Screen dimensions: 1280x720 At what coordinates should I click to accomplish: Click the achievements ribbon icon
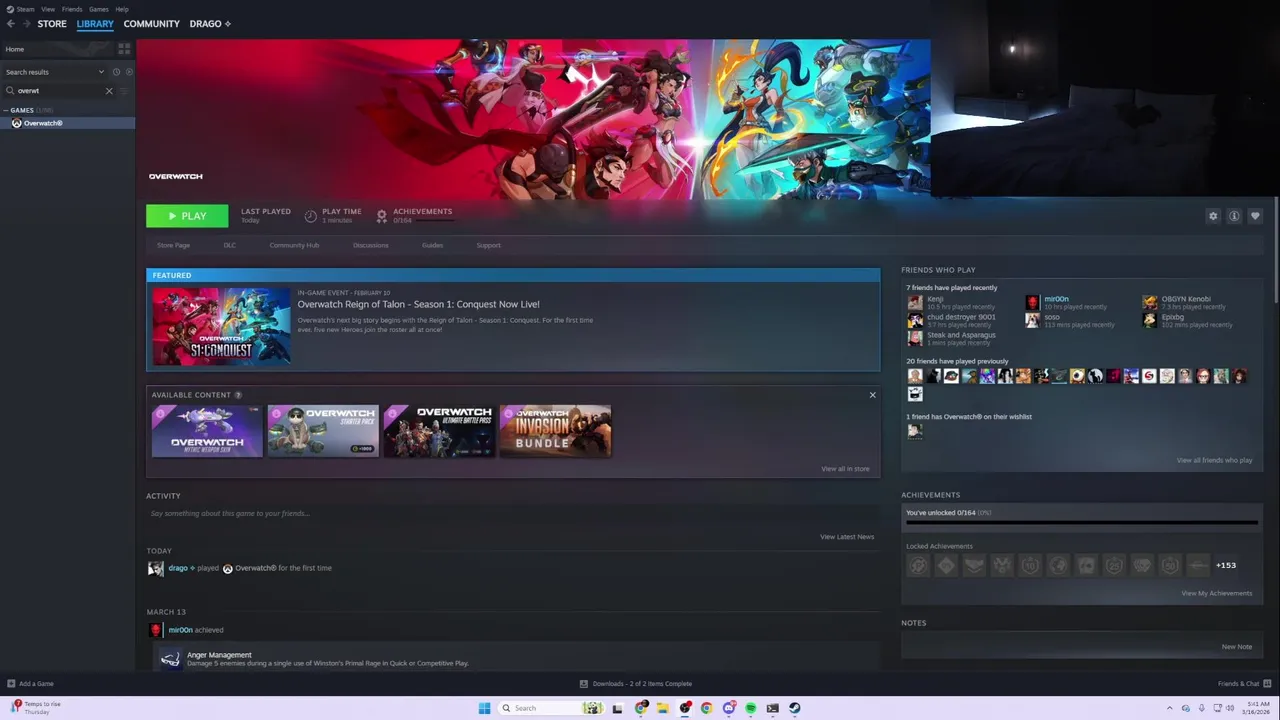pyautogui.click(x=381, y=216)
